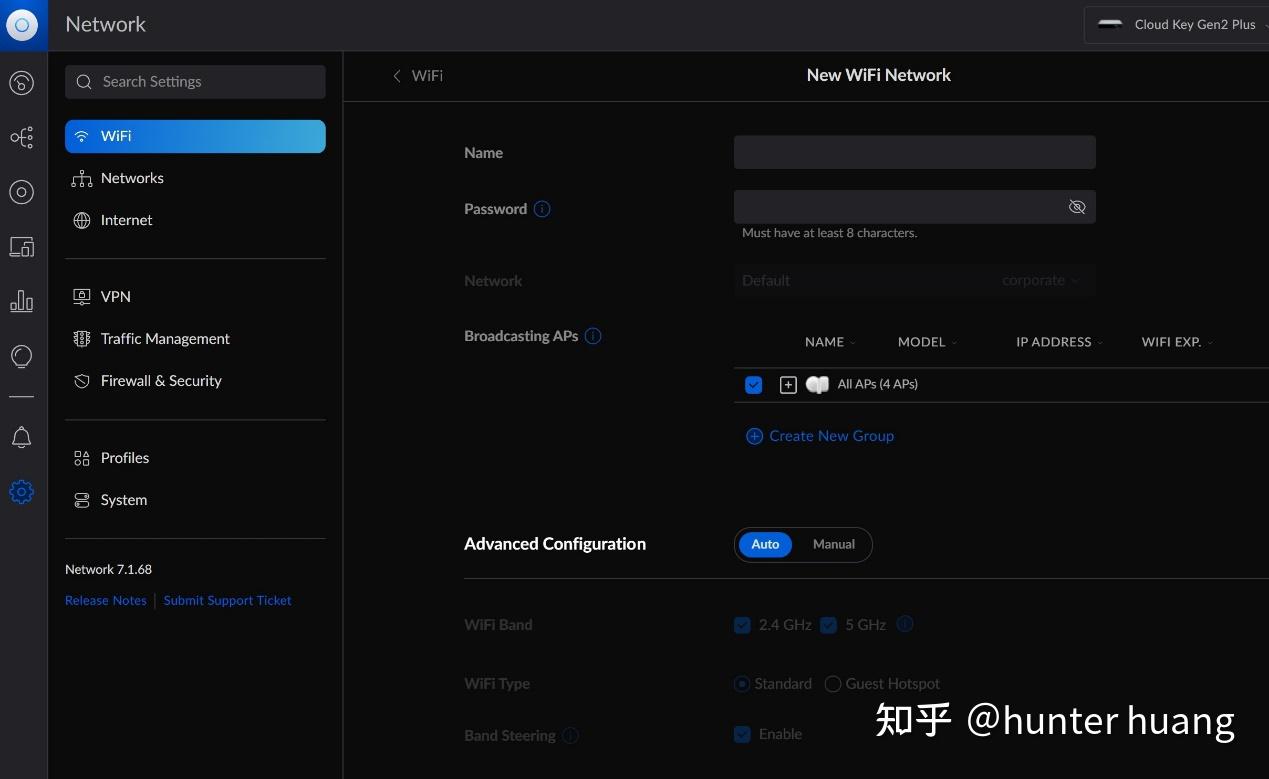Open the Topology view in the sidebar

pyautogui.click(x=22, y=137)
